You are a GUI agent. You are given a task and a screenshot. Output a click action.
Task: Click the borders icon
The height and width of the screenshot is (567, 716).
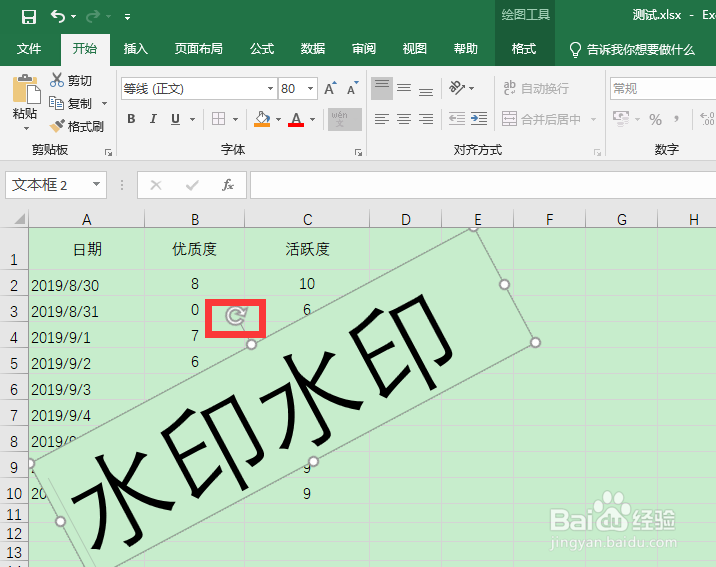tap(219, 119)
